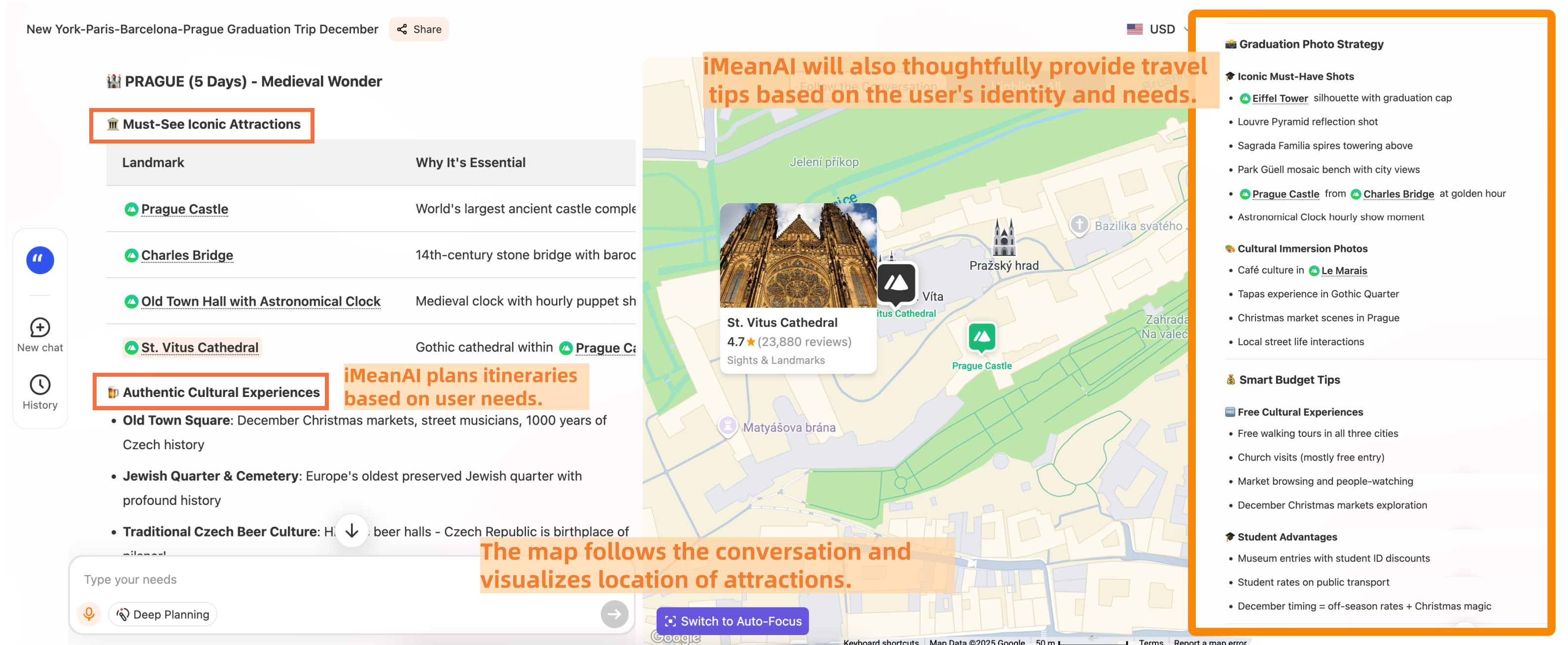Click the 4.7 star rating with reviews count
The image size is (1568, 645).
click(789, 342)
